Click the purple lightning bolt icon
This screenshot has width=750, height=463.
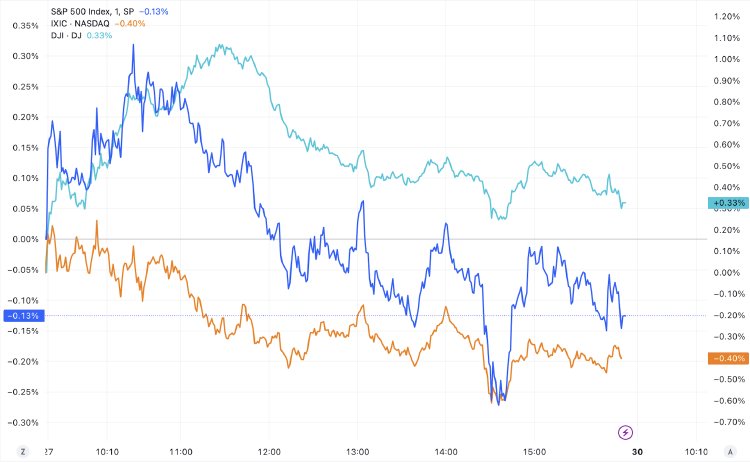[x=625, y=433]
